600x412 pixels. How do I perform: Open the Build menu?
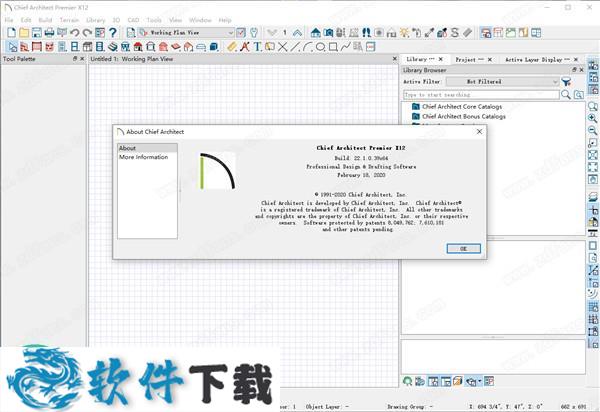tap(45, 20)
